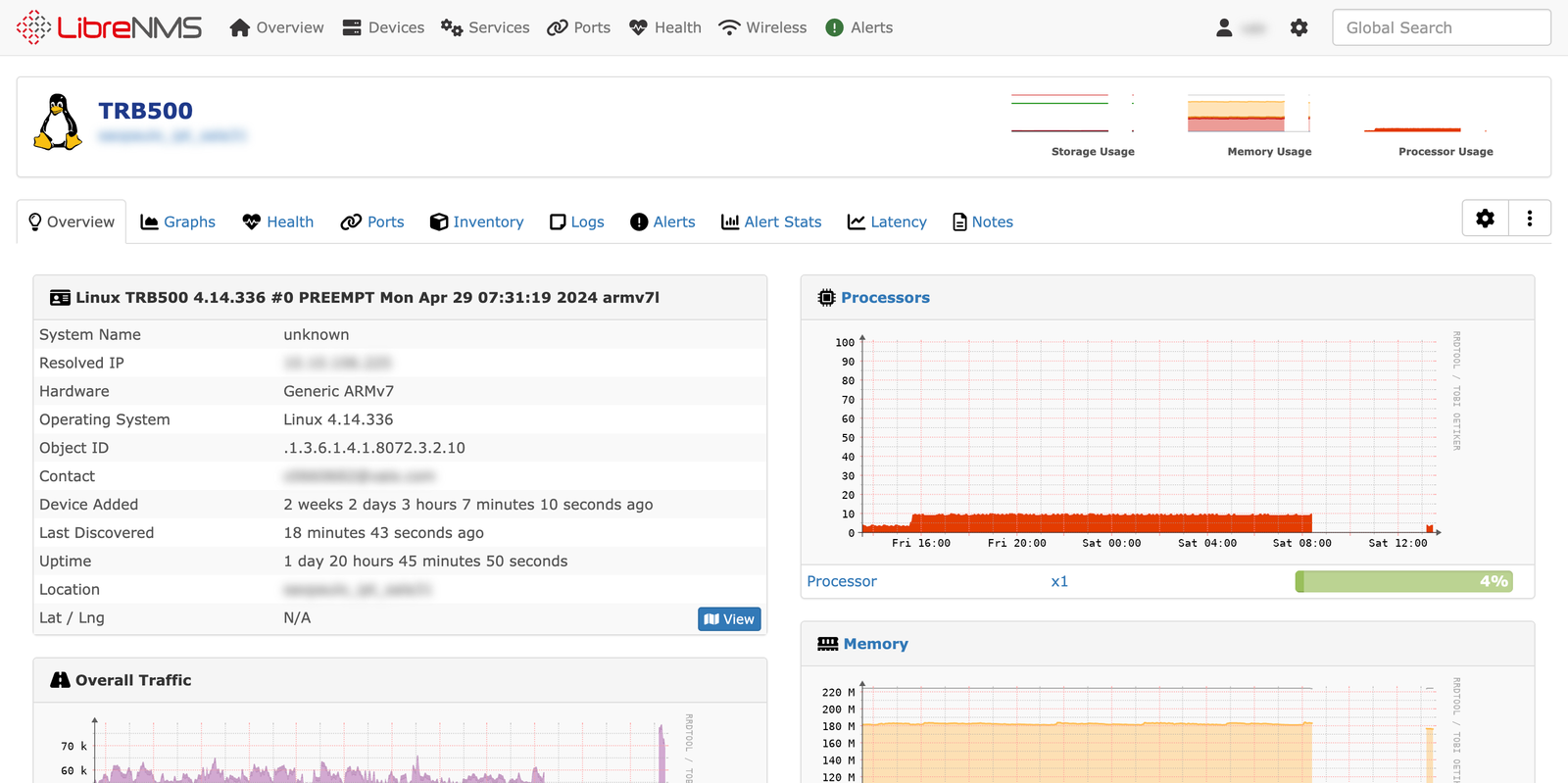The height and width of the screenshot is (783, 1568).
Task: Click the 'Generic ARMv7' hardware value
Action: coord(338,391)
